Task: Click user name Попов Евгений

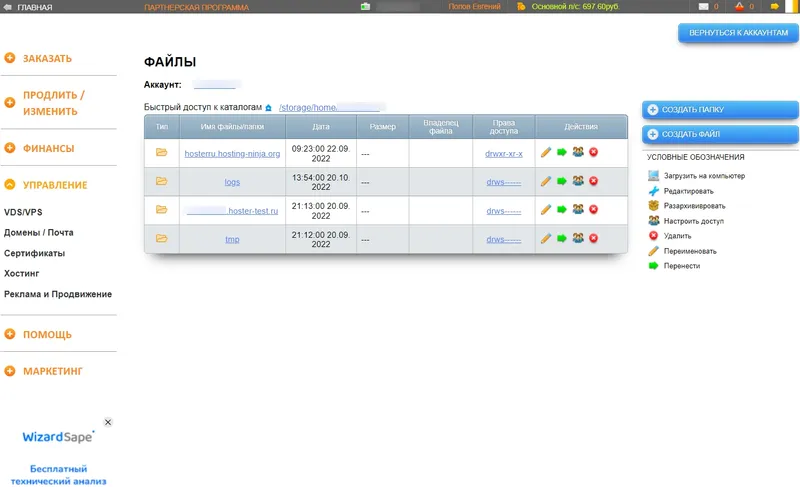Action: click(x=474, y=7)
